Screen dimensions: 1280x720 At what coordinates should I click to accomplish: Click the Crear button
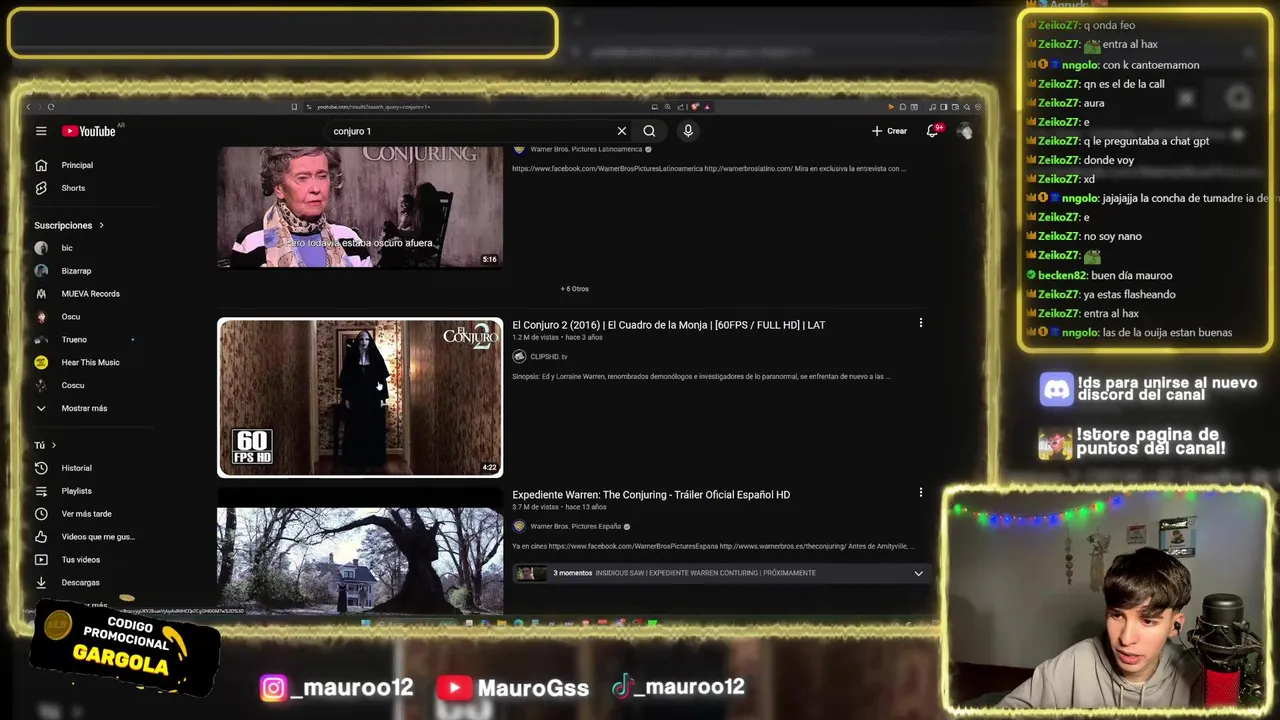889,131
